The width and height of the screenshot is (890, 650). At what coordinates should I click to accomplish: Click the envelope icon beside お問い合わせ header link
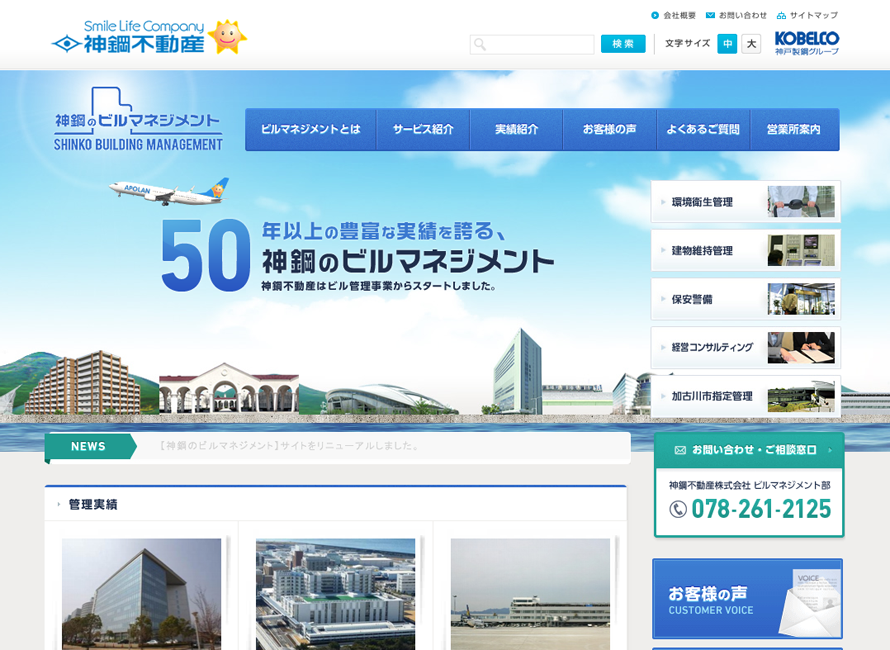click(x=710, y=15)
